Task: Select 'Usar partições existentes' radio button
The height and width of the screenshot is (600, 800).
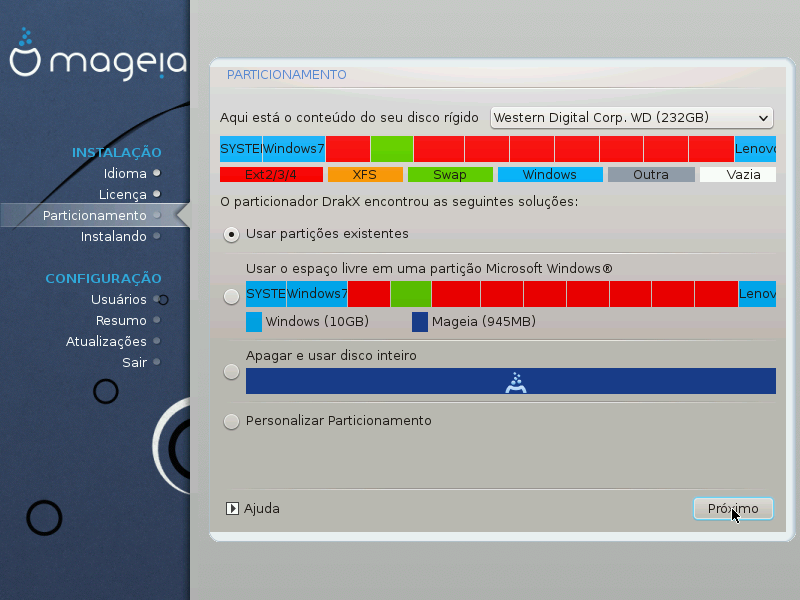Action: pyautogui.click(x=232, y=234)
